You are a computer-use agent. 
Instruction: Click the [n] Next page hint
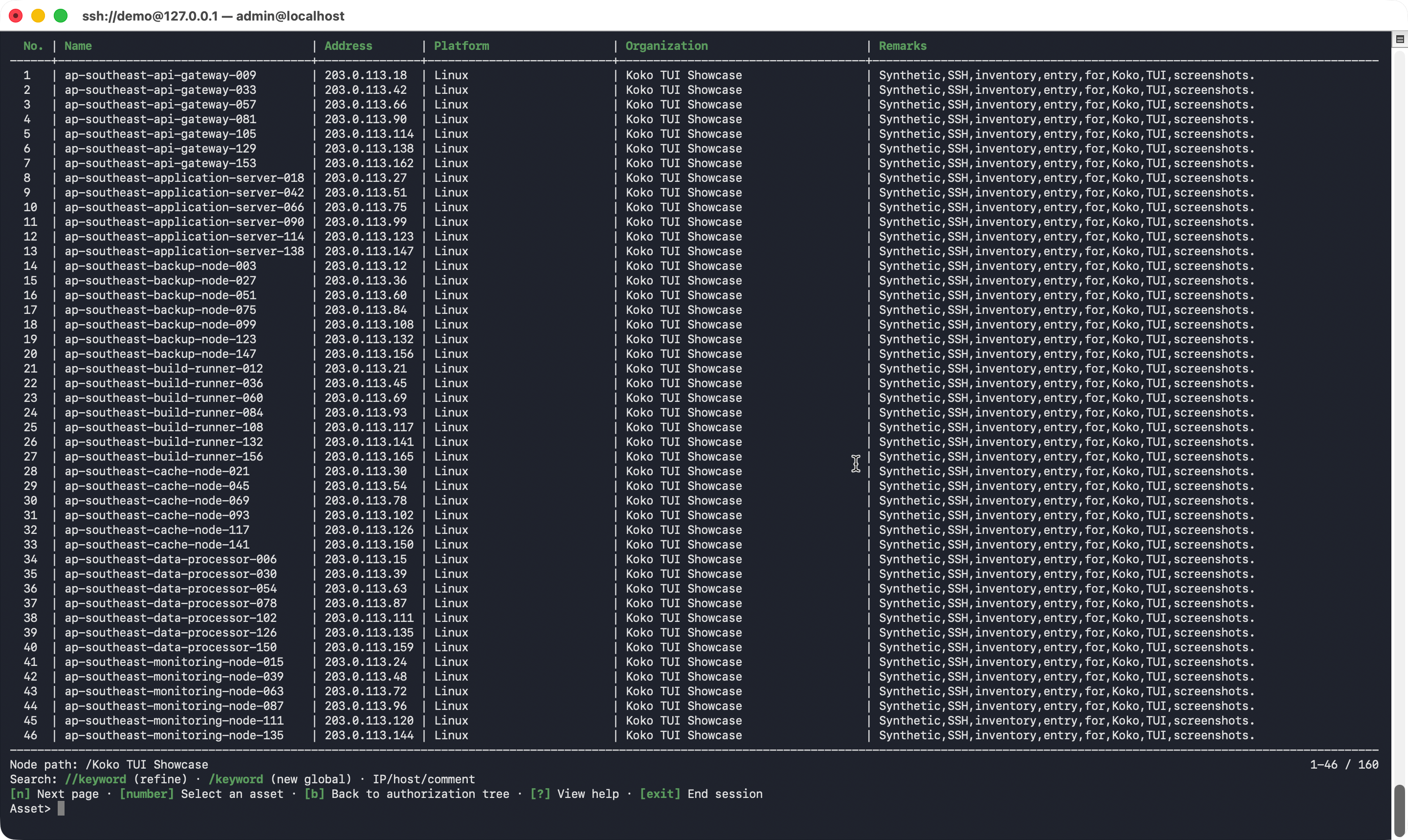54,794
